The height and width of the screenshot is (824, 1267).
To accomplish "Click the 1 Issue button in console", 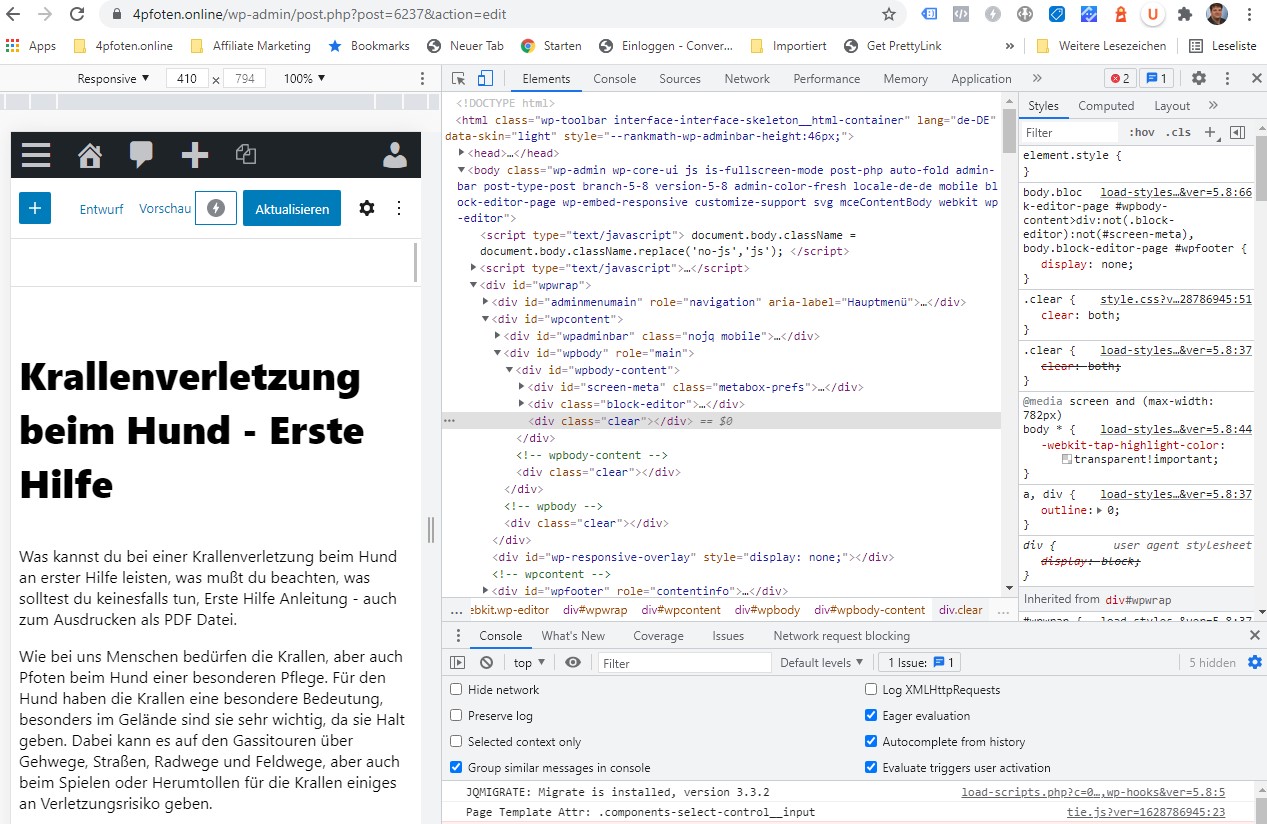I will pos(921,662).
